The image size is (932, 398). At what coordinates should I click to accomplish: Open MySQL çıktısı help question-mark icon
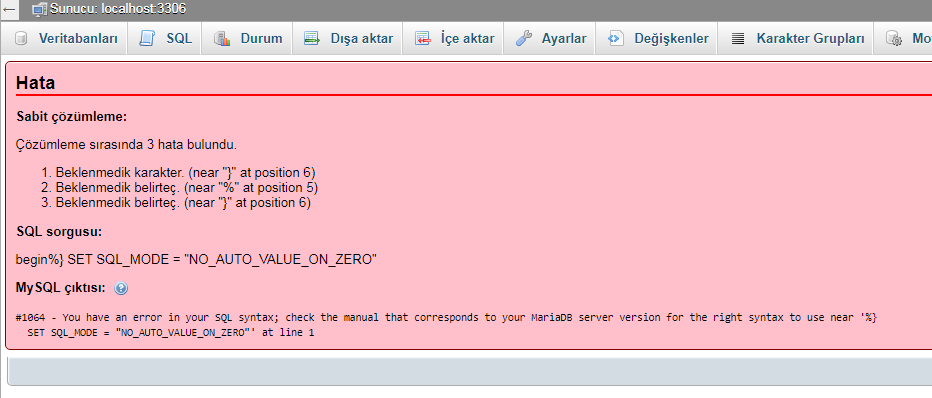[121, 289]
